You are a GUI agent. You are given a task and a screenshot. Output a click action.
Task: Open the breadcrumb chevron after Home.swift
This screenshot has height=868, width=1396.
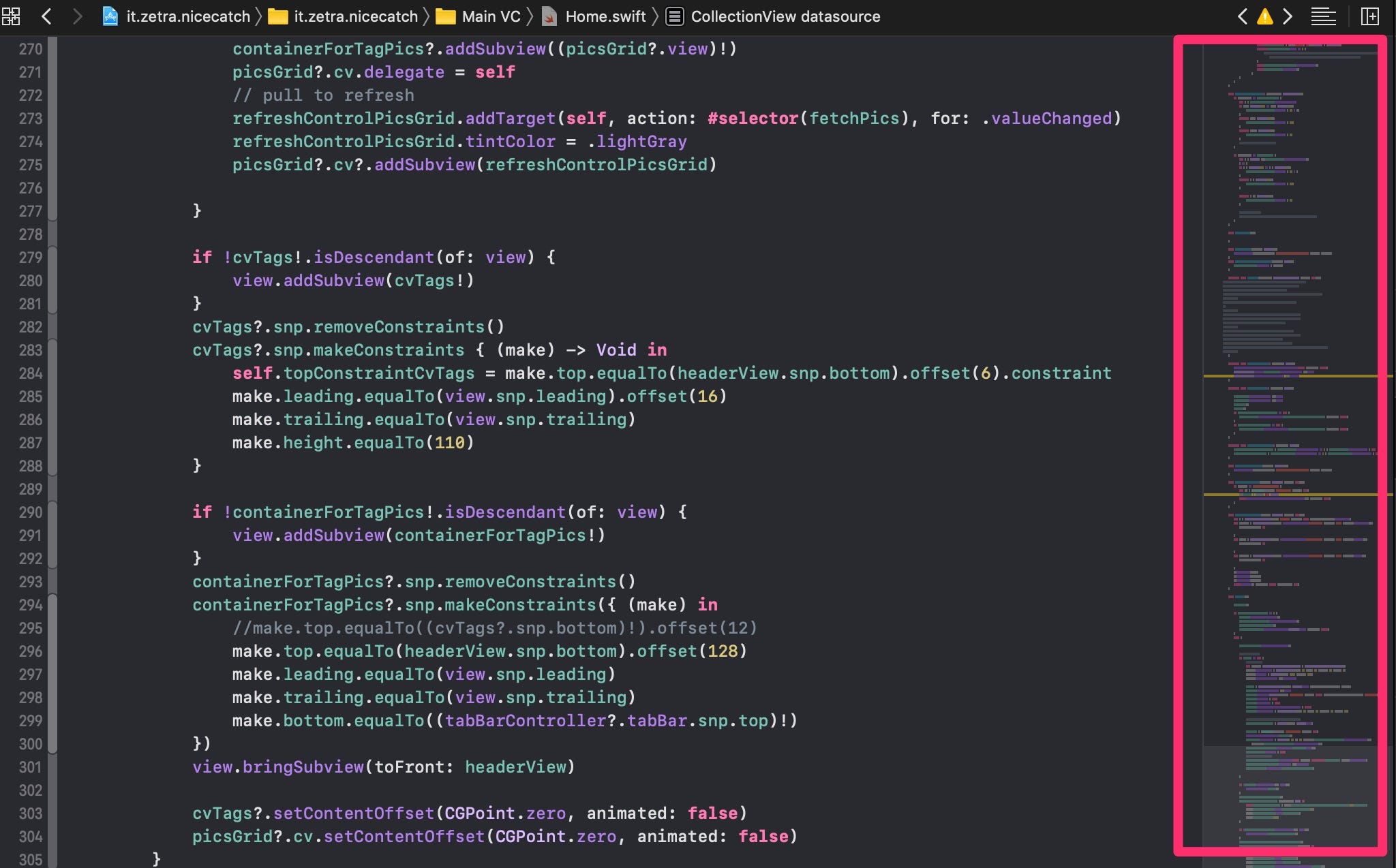click(x=654, y=16)
